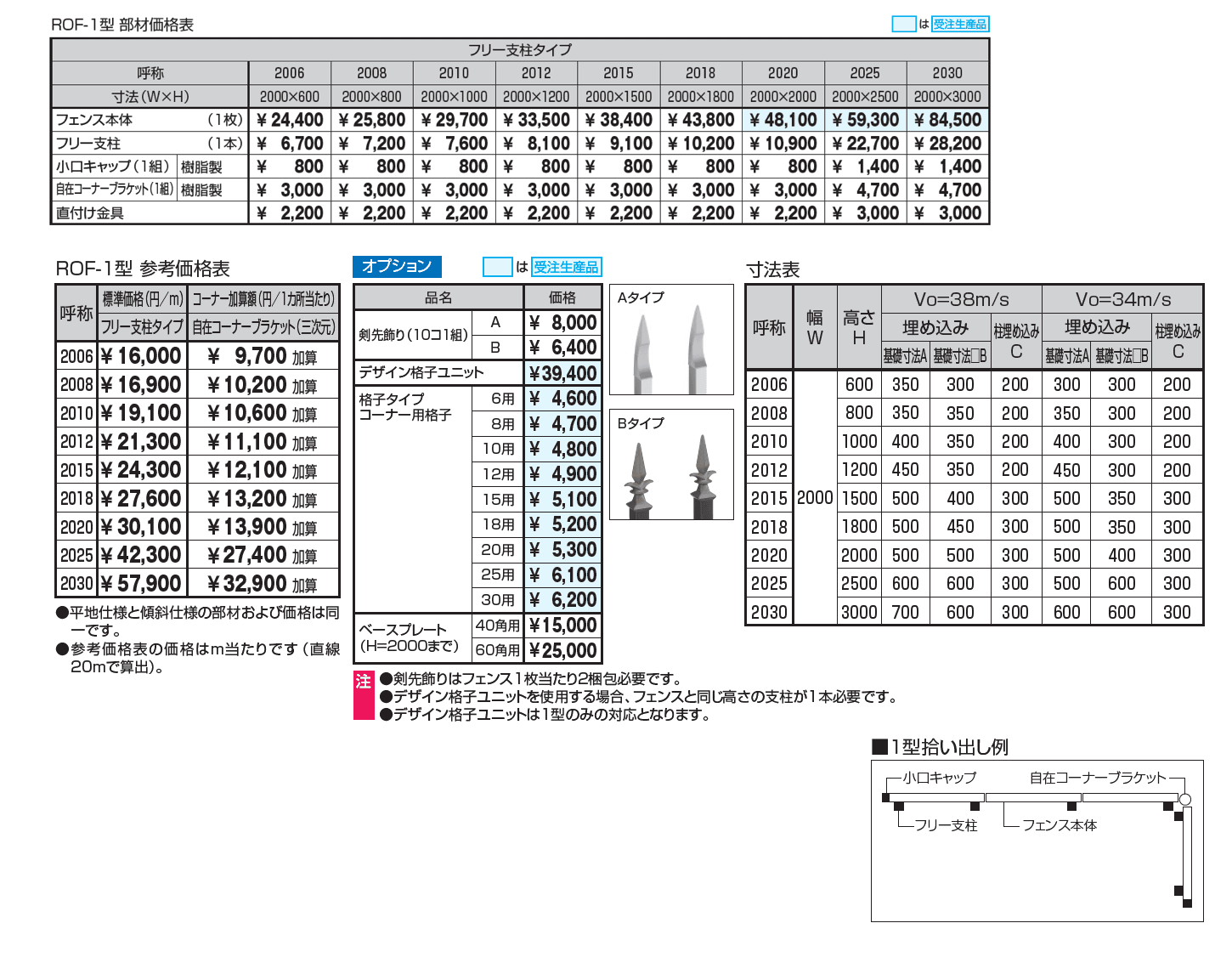Click the フェンス本体 label in the diagram
The image size is (1232, 957).
tap(1061, 825)
